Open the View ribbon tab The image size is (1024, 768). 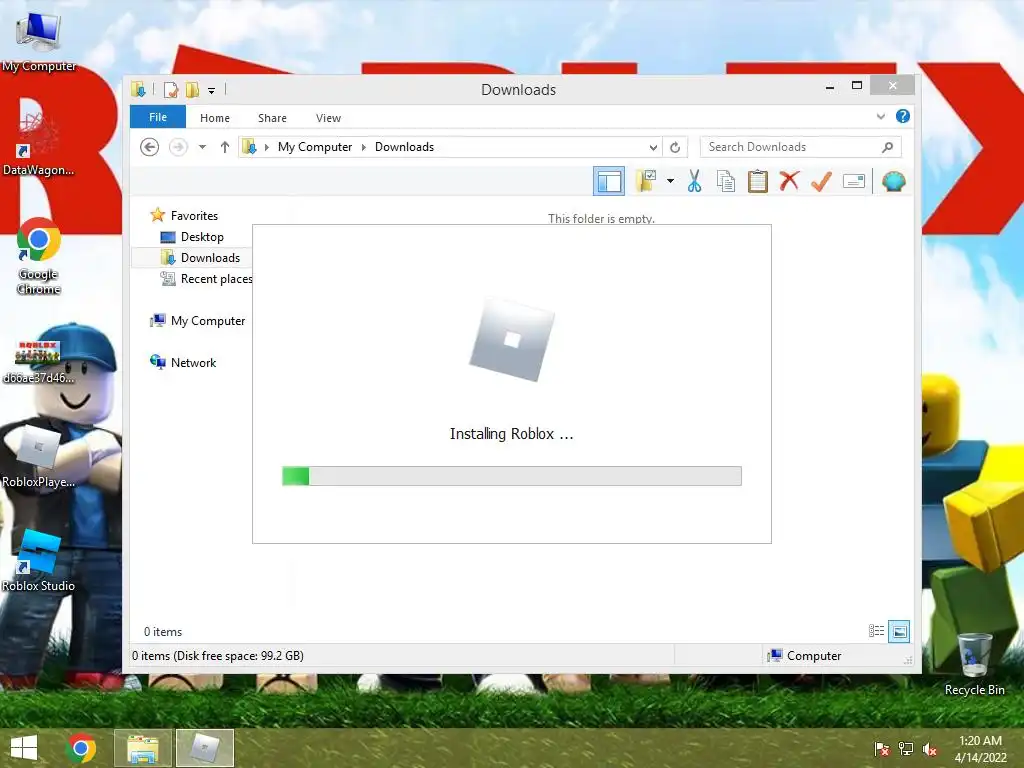(328, 118)
